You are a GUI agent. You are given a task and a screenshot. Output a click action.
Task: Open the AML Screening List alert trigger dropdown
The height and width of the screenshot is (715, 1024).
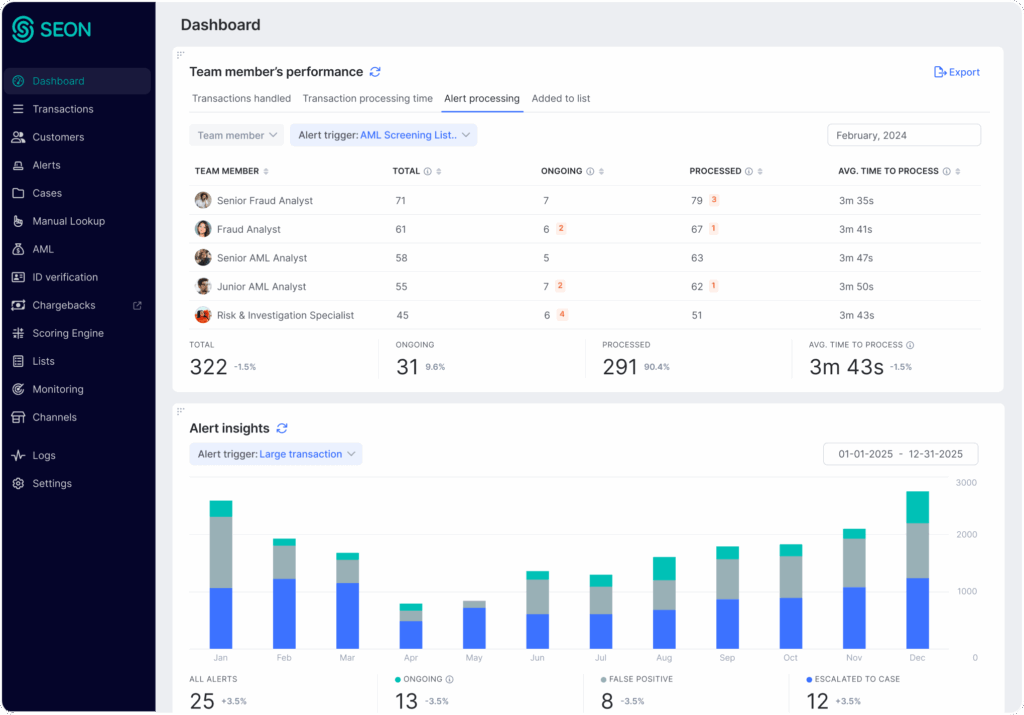coord(383,135)
